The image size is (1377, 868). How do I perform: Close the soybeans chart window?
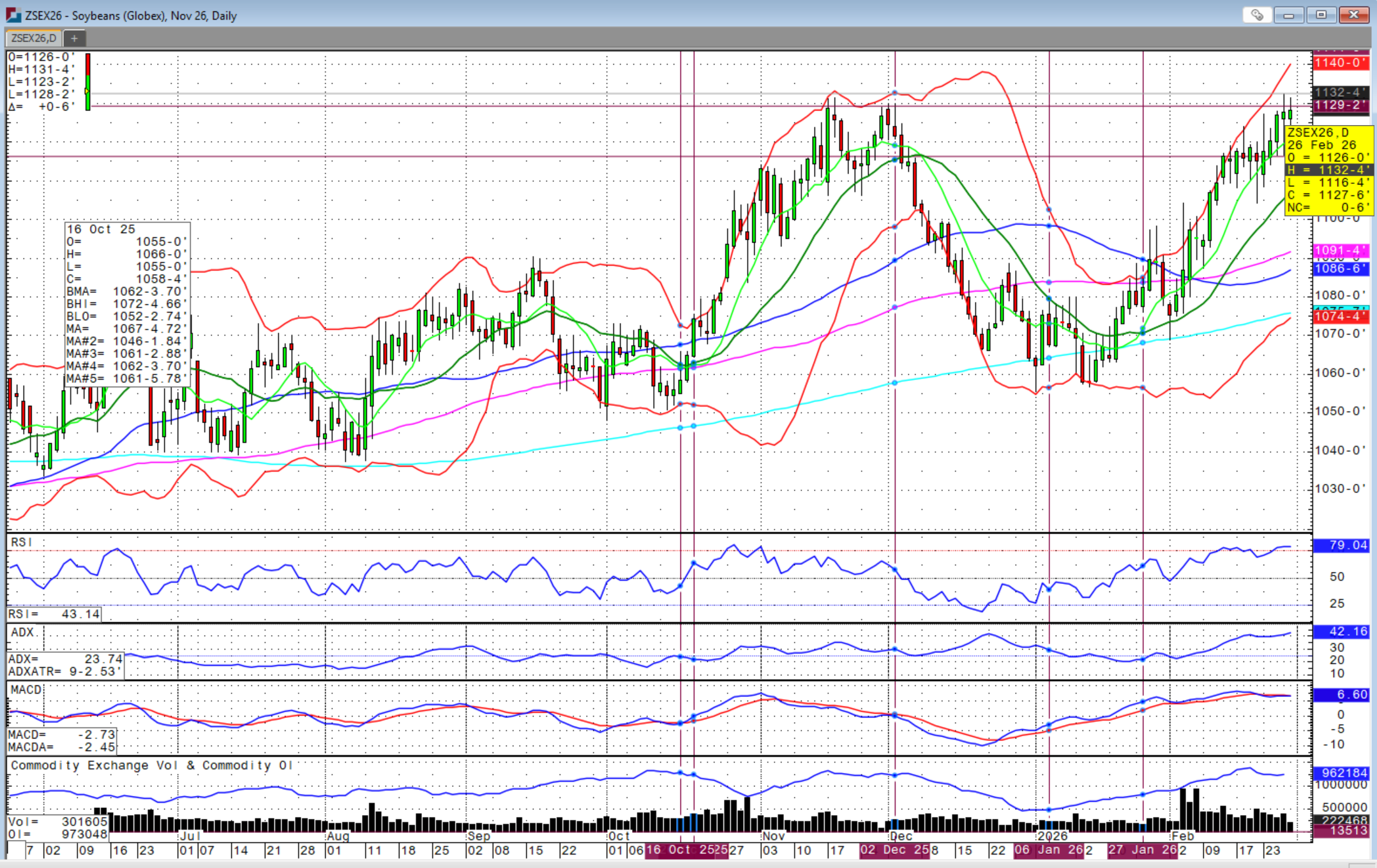1353,15
